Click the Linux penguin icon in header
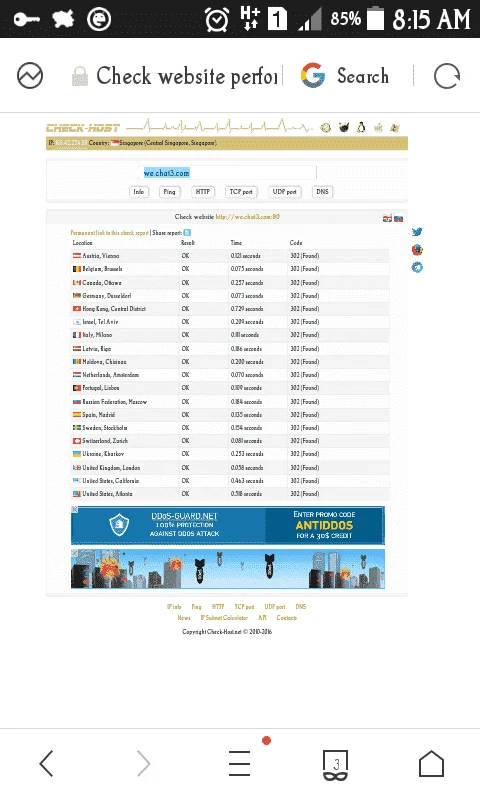480x800 pixels. 361,127
